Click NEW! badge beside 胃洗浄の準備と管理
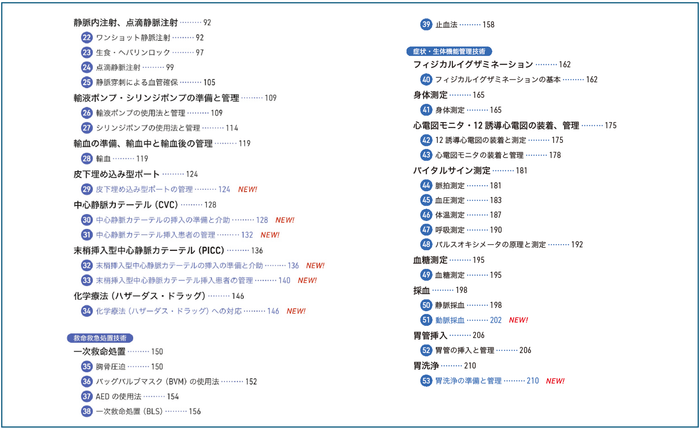Viewport: 700px width, 429px height. point(555,381)
